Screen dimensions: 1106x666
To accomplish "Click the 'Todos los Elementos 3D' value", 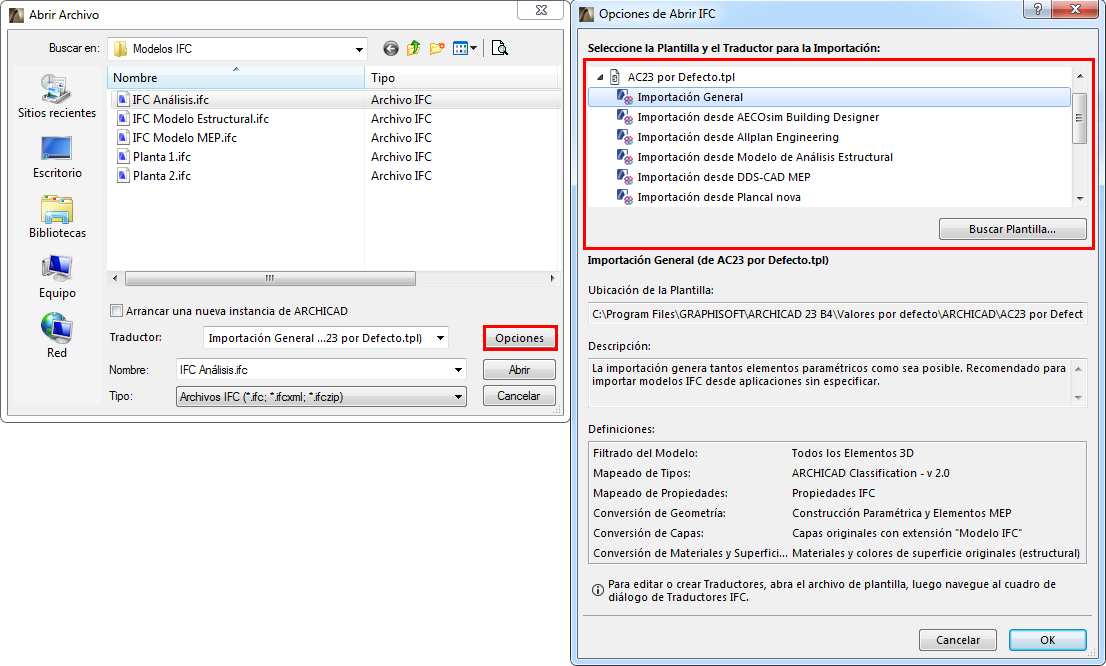I will [852, 453].
